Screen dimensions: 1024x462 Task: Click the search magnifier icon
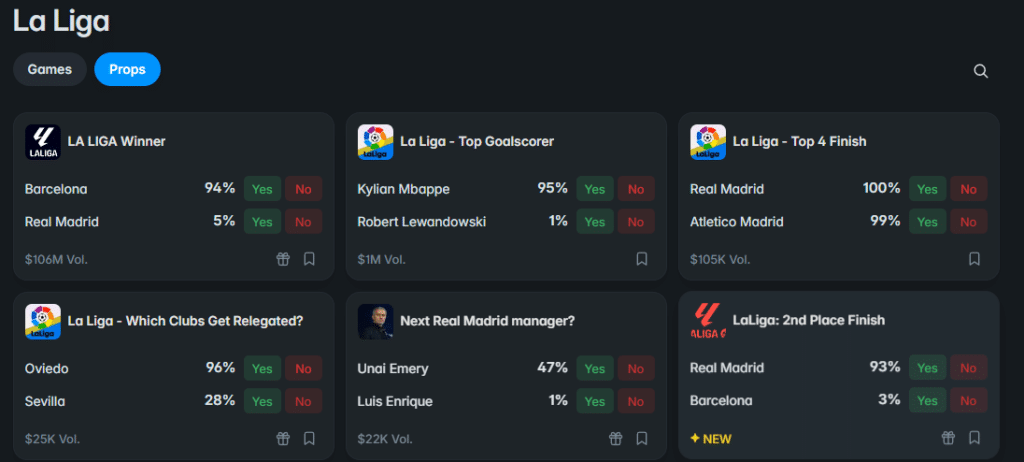point(981,70)
